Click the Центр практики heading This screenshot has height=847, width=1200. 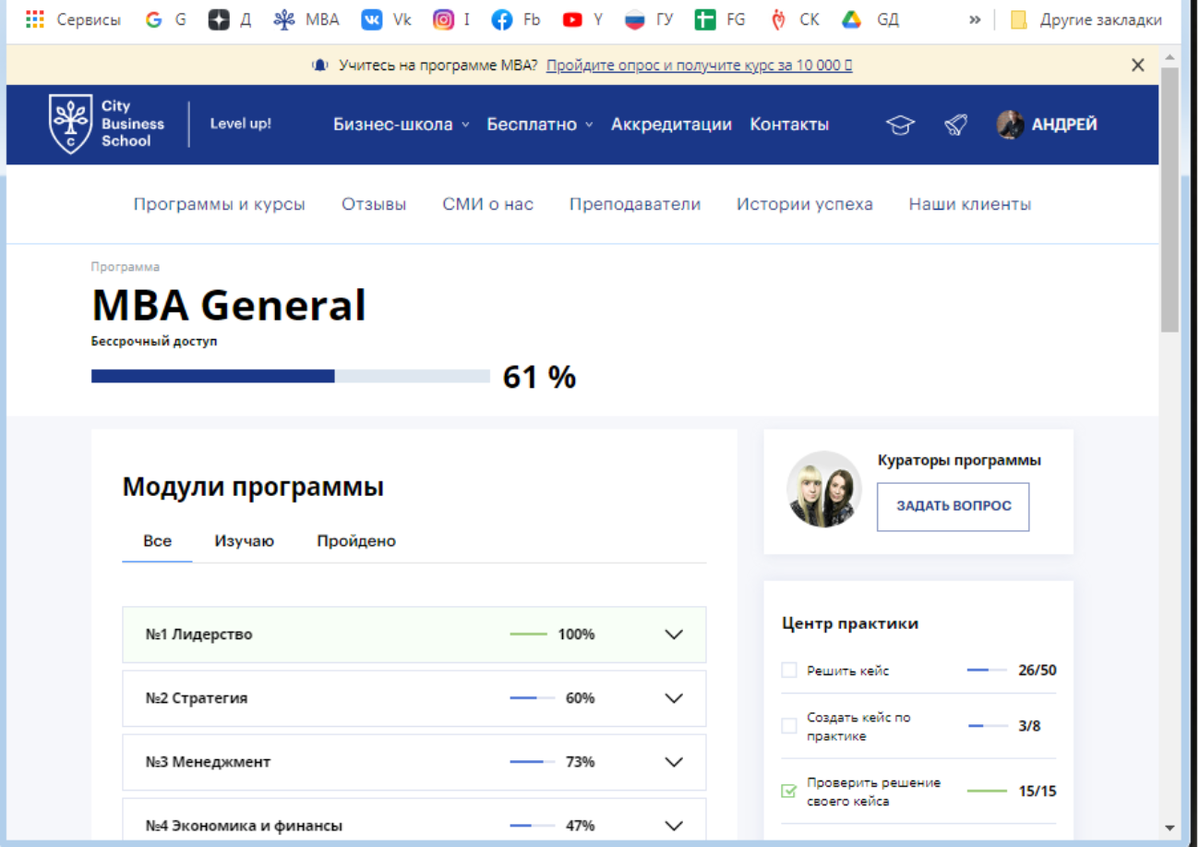(850, 623)
